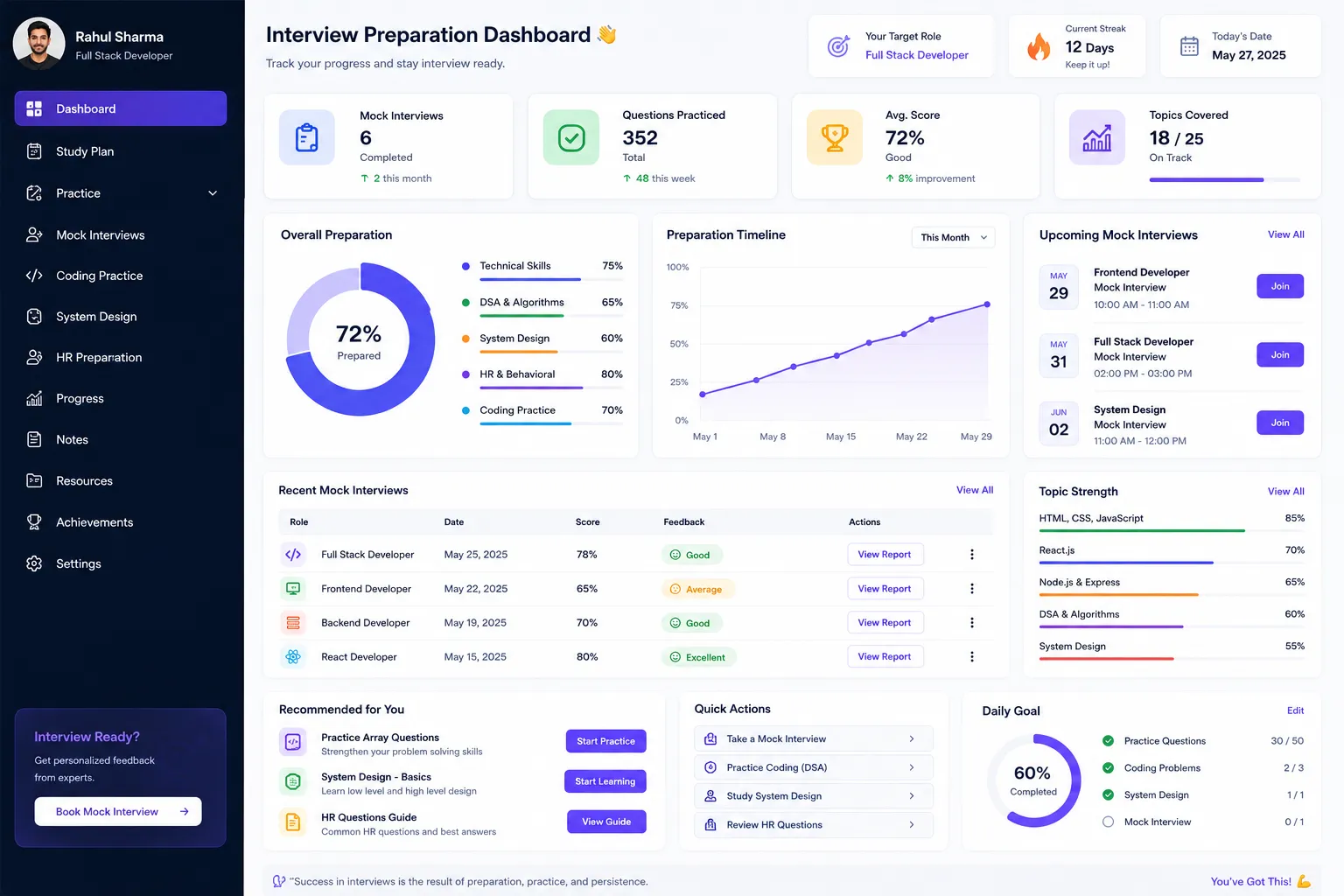This screenshot has height=896, width=1344.
Task: Click the Progress chart icon in sidebar
Action: point(34,398)
